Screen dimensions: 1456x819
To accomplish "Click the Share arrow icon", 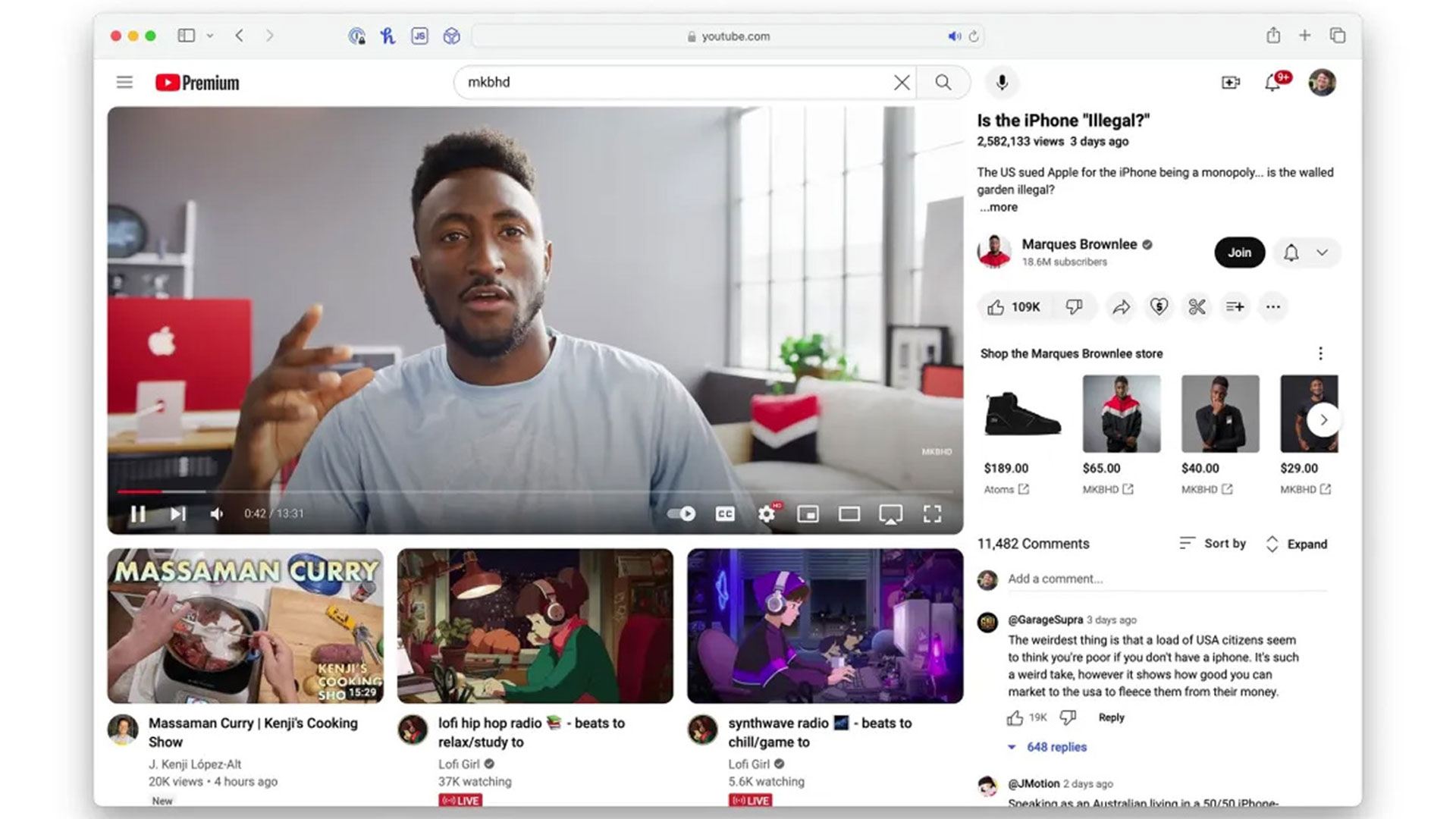I will click(1121, 306).
